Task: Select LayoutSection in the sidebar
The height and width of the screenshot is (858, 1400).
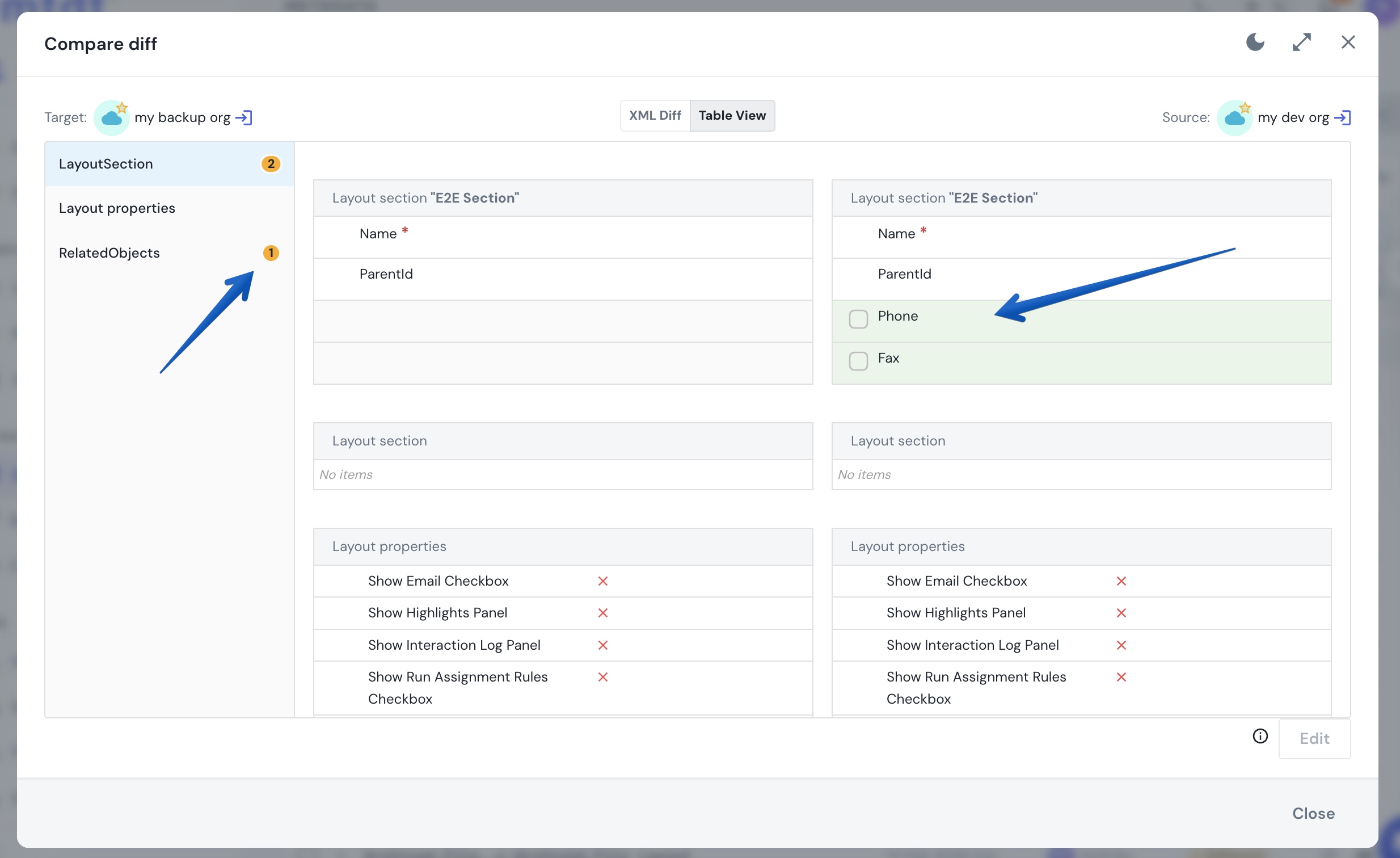Action: click(169, 164)
